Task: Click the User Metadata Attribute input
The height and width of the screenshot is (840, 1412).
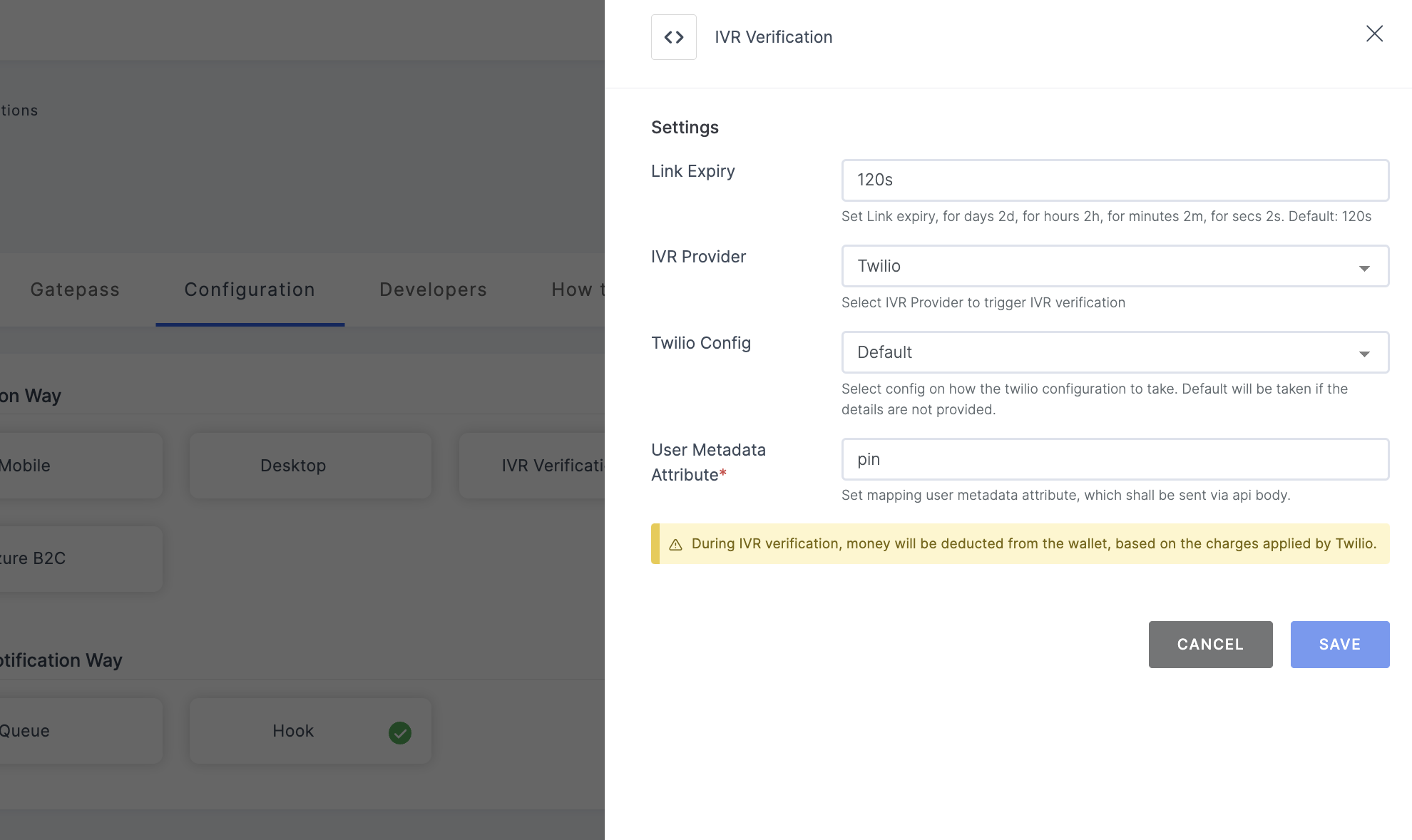Action: [x=1115, y=459]
